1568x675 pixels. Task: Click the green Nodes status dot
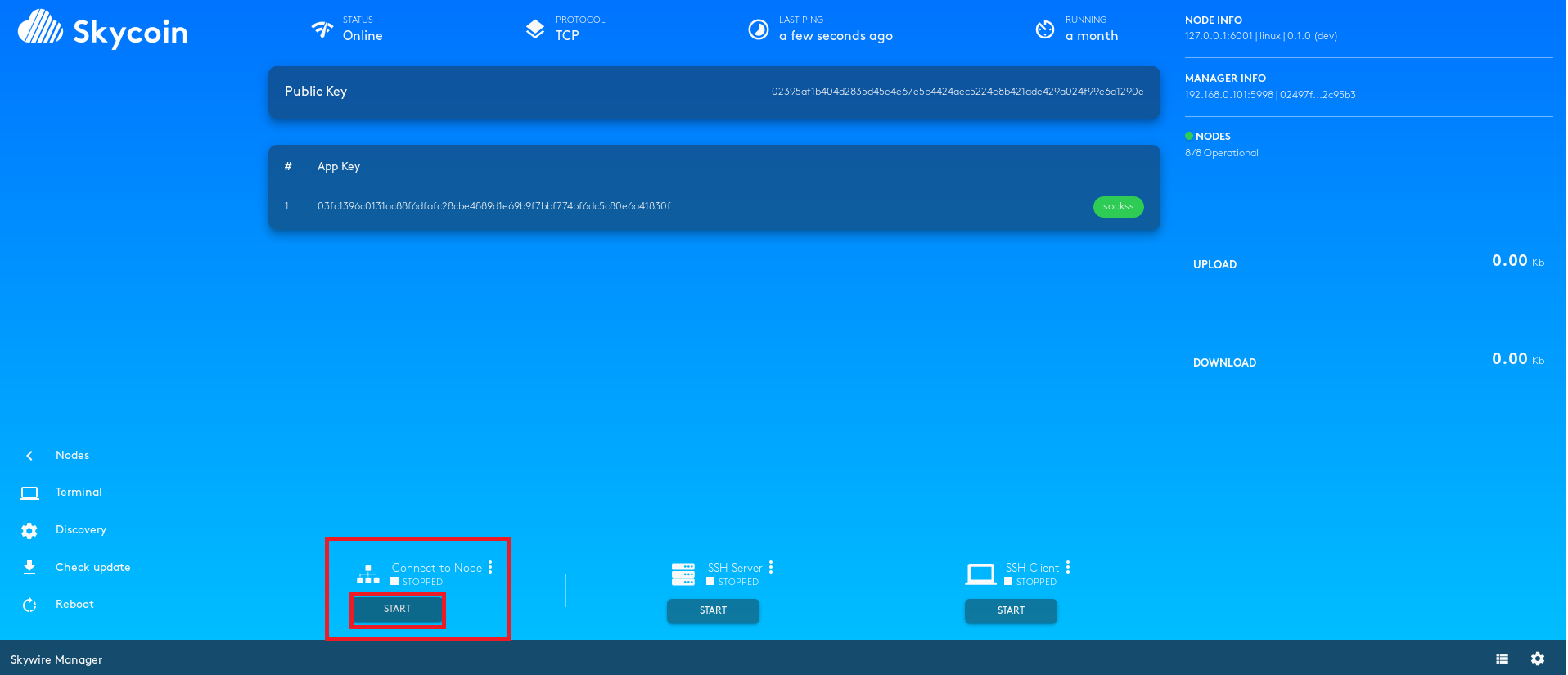(x=1189, y=136)
